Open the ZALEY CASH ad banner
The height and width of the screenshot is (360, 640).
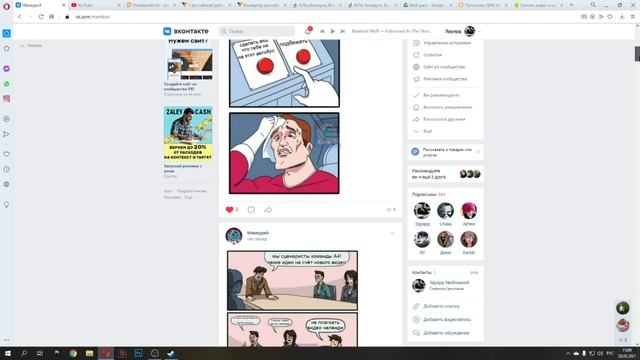[188, 133]
